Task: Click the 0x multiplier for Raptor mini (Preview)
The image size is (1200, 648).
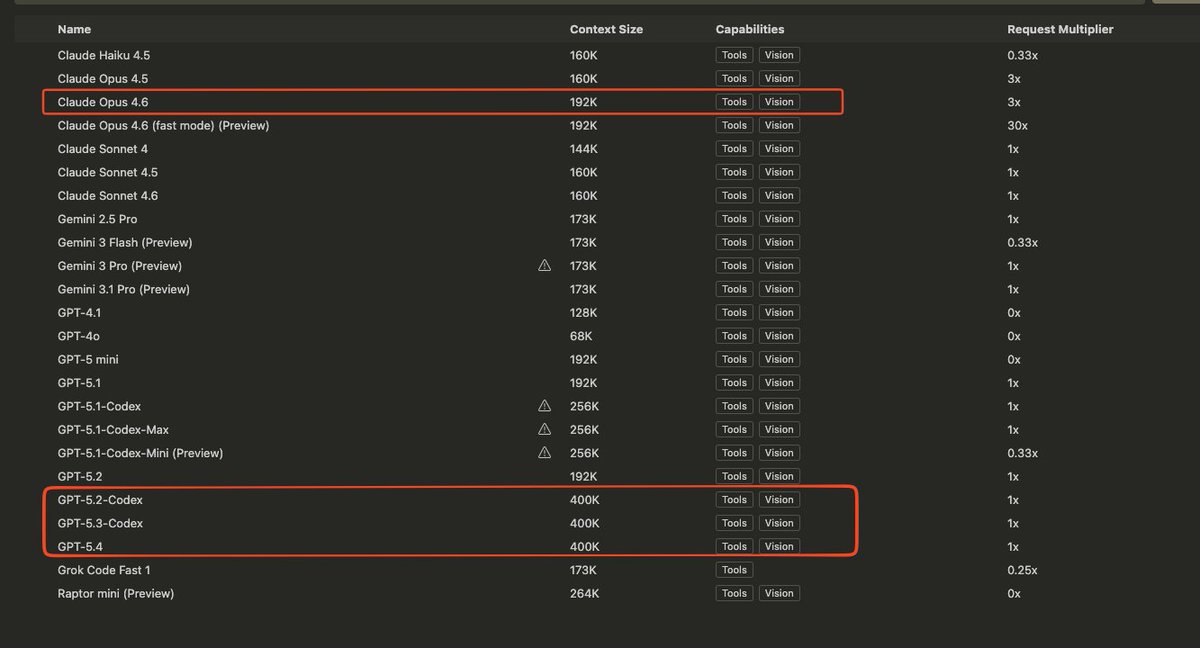Action: [x=1013, y=593]
